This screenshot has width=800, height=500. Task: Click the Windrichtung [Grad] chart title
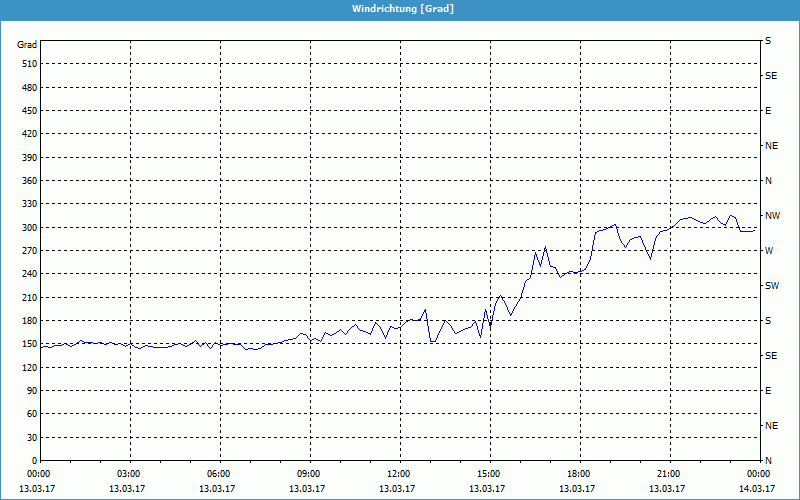point(399,9)
